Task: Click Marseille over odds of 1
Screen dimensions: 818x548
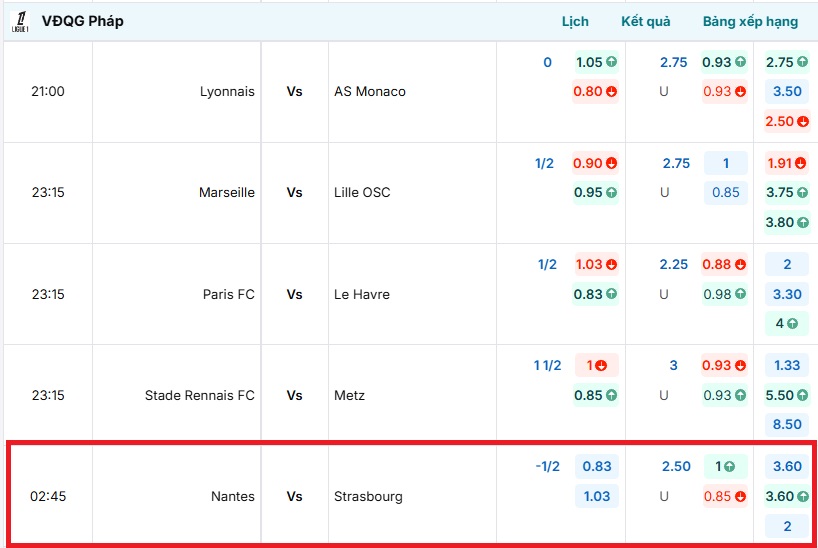Action: 726,163
